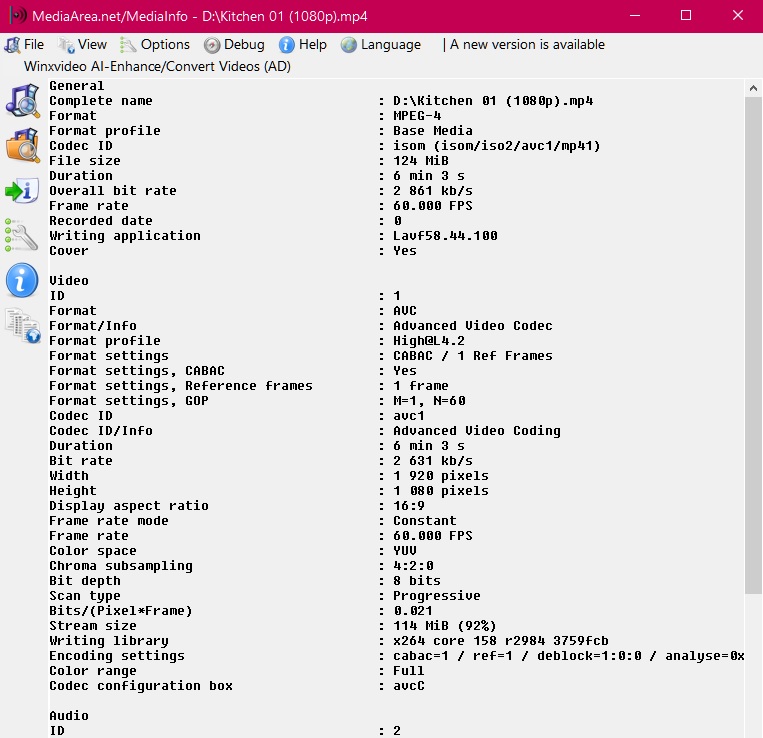763x738 pixels.
Task: Click value 'CABAC / 1 Ref Frames'
Action: pos(472,356)
